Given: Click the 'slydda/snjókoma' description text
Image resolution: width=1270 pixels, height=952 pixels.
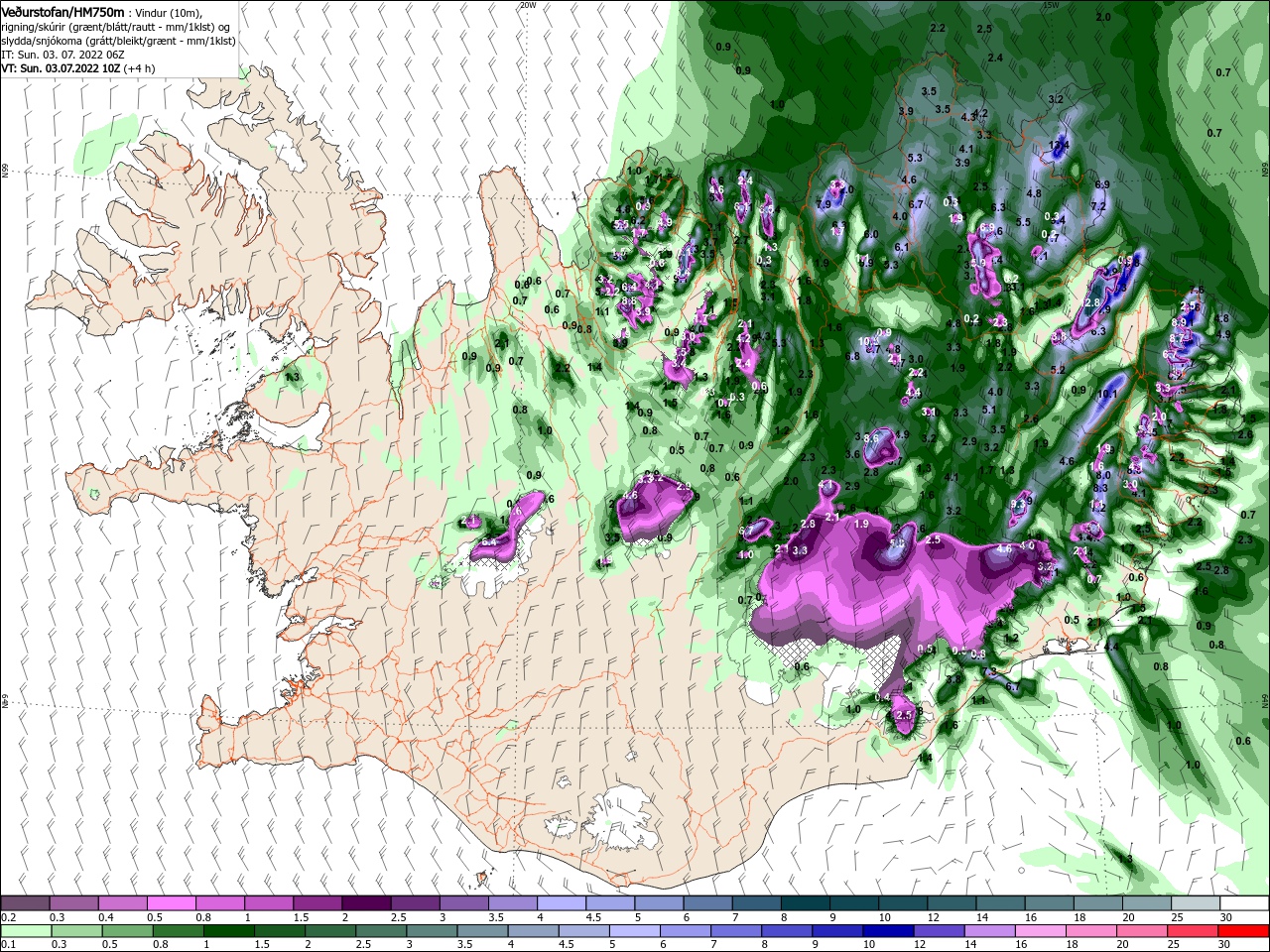Looking at the screenshot, I should pyautogui.click(x=42, y=41).
